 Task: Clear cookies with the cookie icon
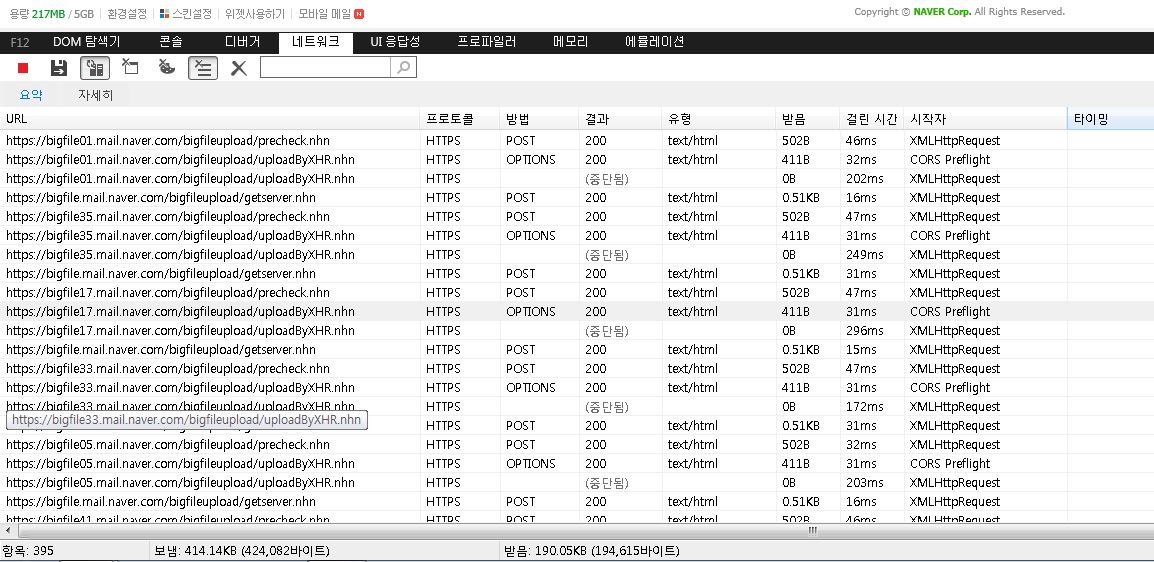(166, 67)
